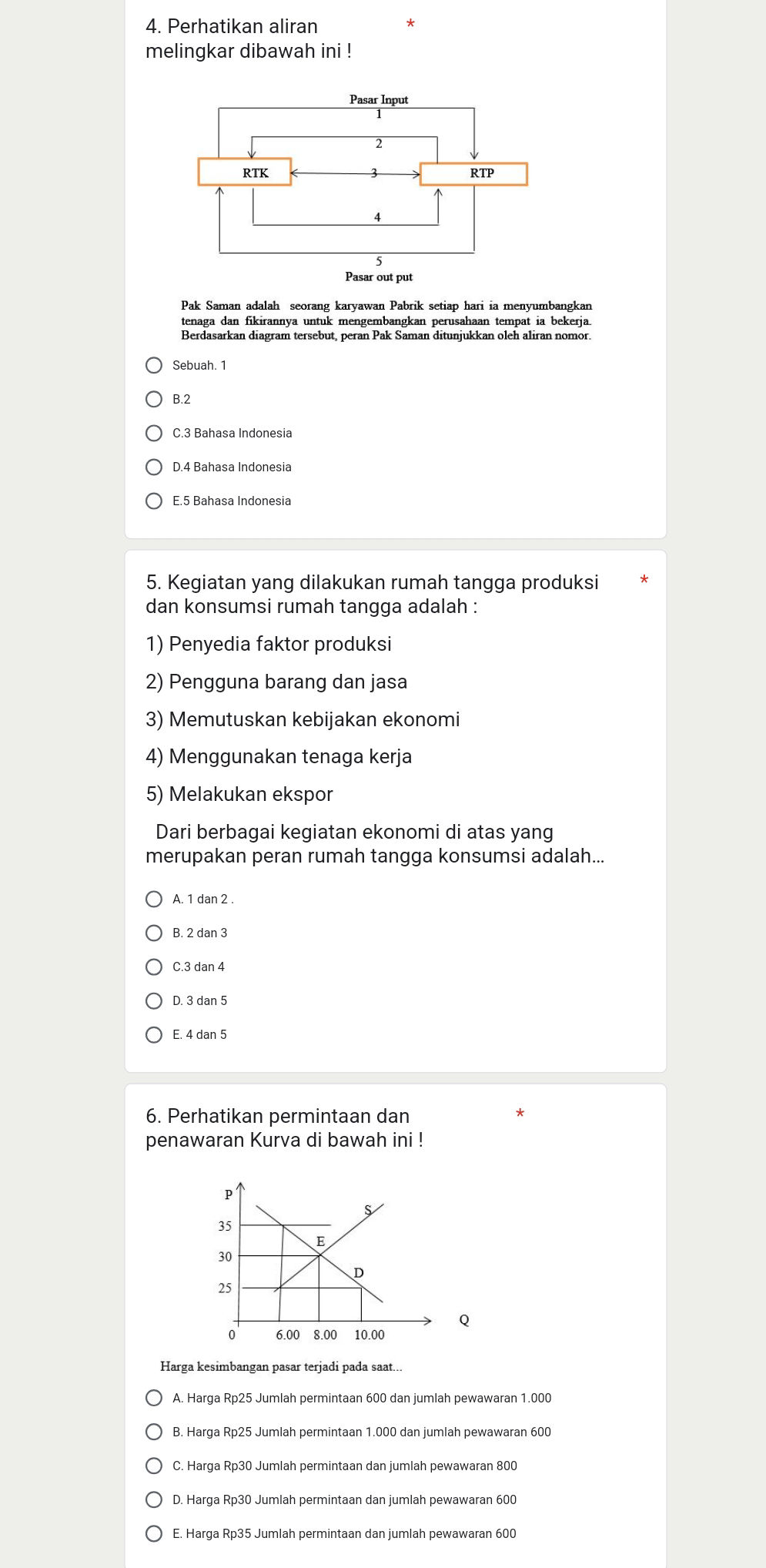Click the required asterisk on question 4

[411, 25]
